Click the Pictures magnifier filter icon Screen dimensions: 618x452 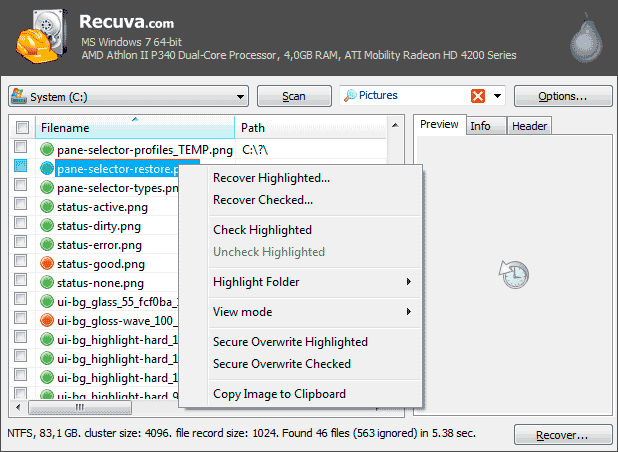tap(350, 95)
